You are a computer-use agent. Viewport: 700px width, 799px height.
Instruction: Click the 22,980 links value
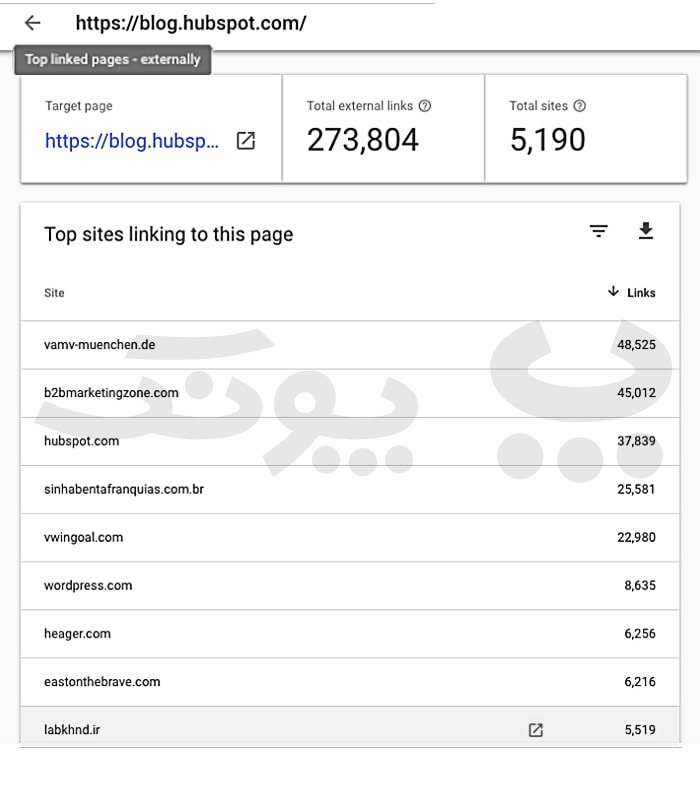pyautogui.click(x=636, y=538)
